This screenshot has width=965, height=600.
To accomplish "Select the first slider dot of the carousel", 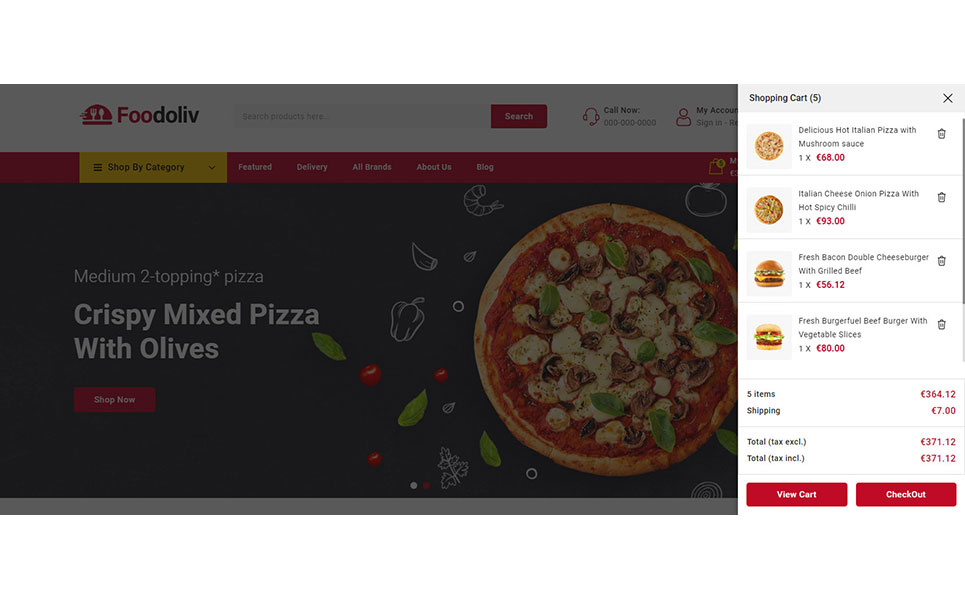I will click(x=414, y=486).
